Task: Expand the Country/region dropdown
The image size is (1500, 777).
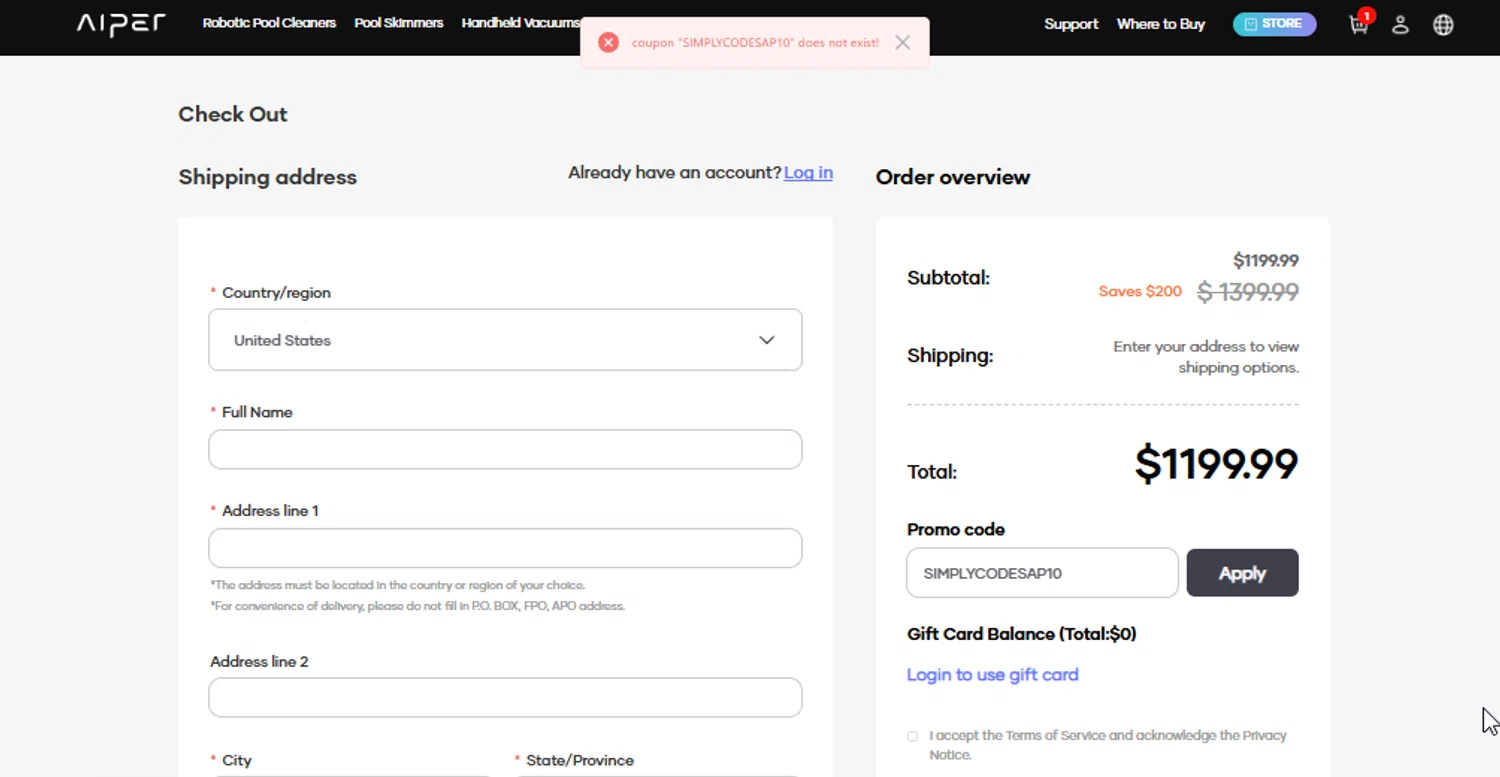Action: click(505, 340)
